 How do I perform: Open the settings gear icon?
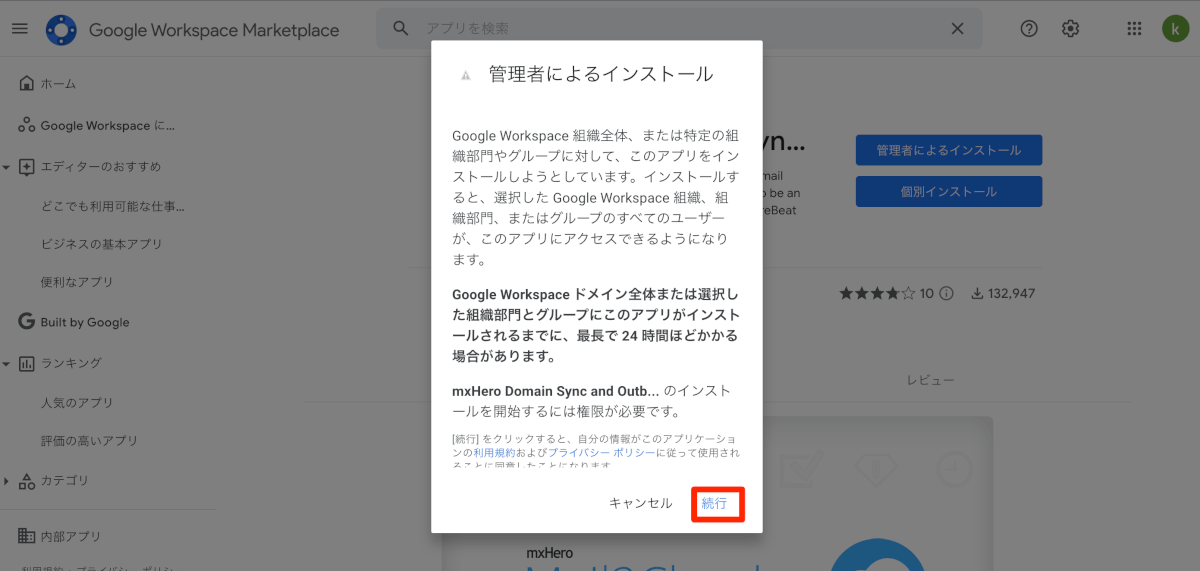(1070, 28)
